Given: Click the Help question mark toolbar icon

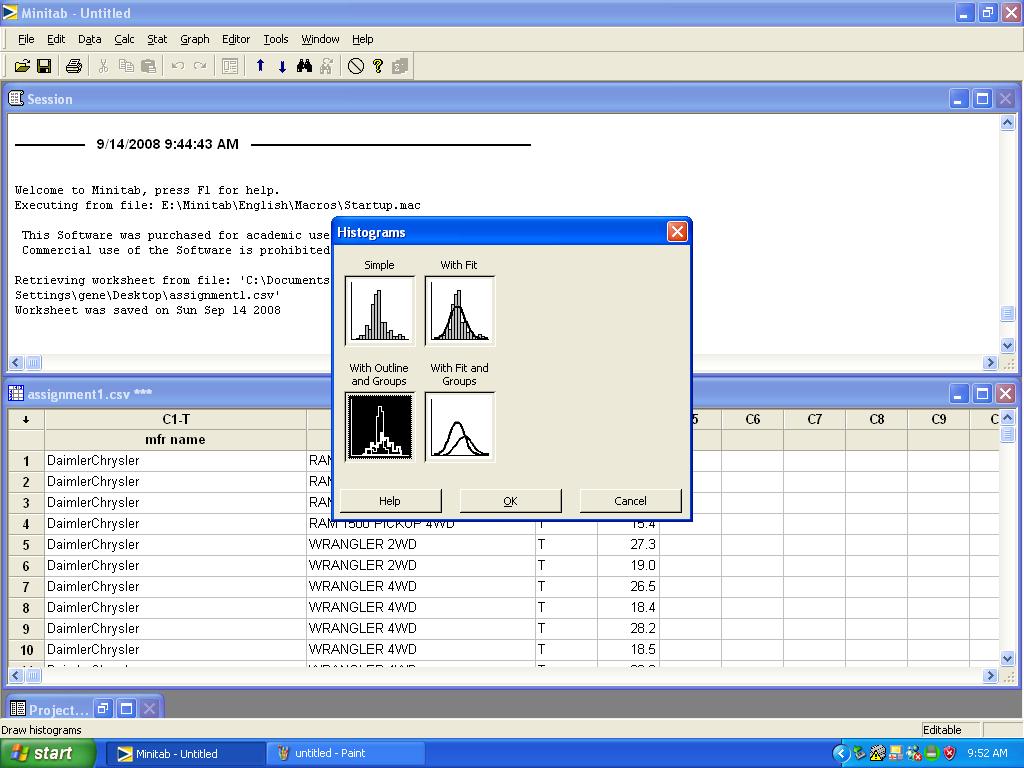Looking at the screenshot, I should tap(378, 66).
